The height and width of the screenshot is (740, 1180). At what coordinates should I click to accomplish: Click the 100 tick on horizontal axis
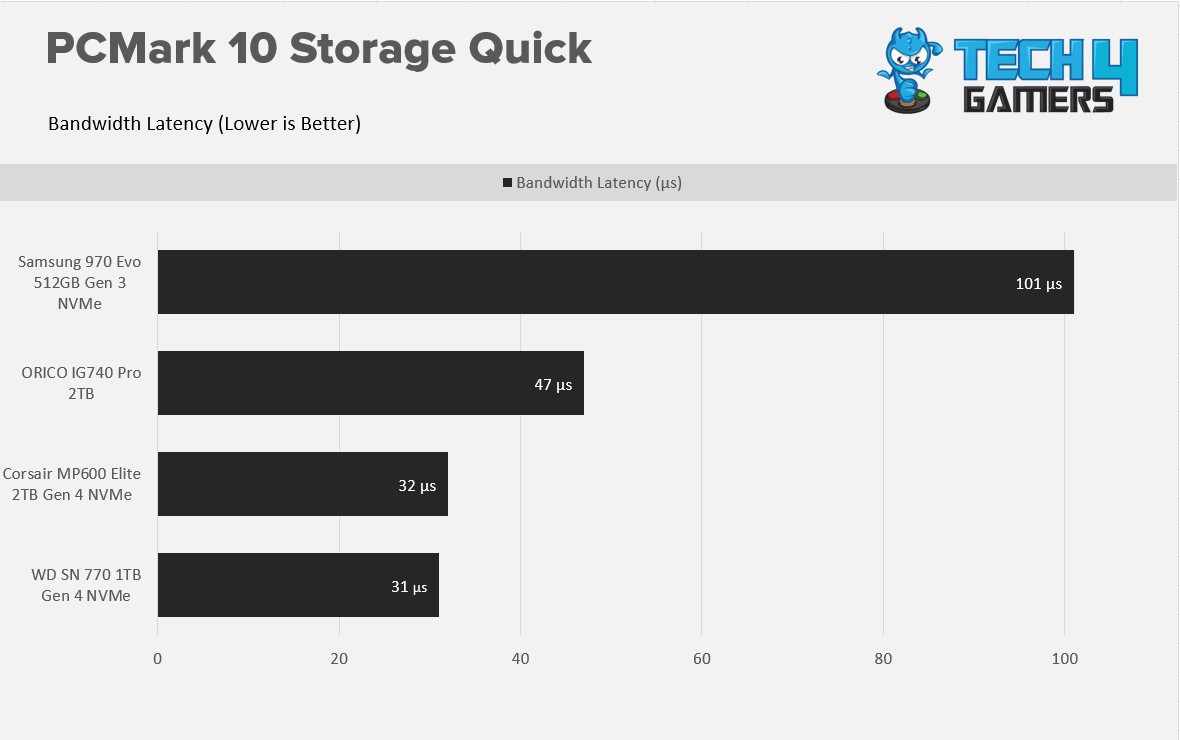pyautogui.click(x=1064, y=659)
